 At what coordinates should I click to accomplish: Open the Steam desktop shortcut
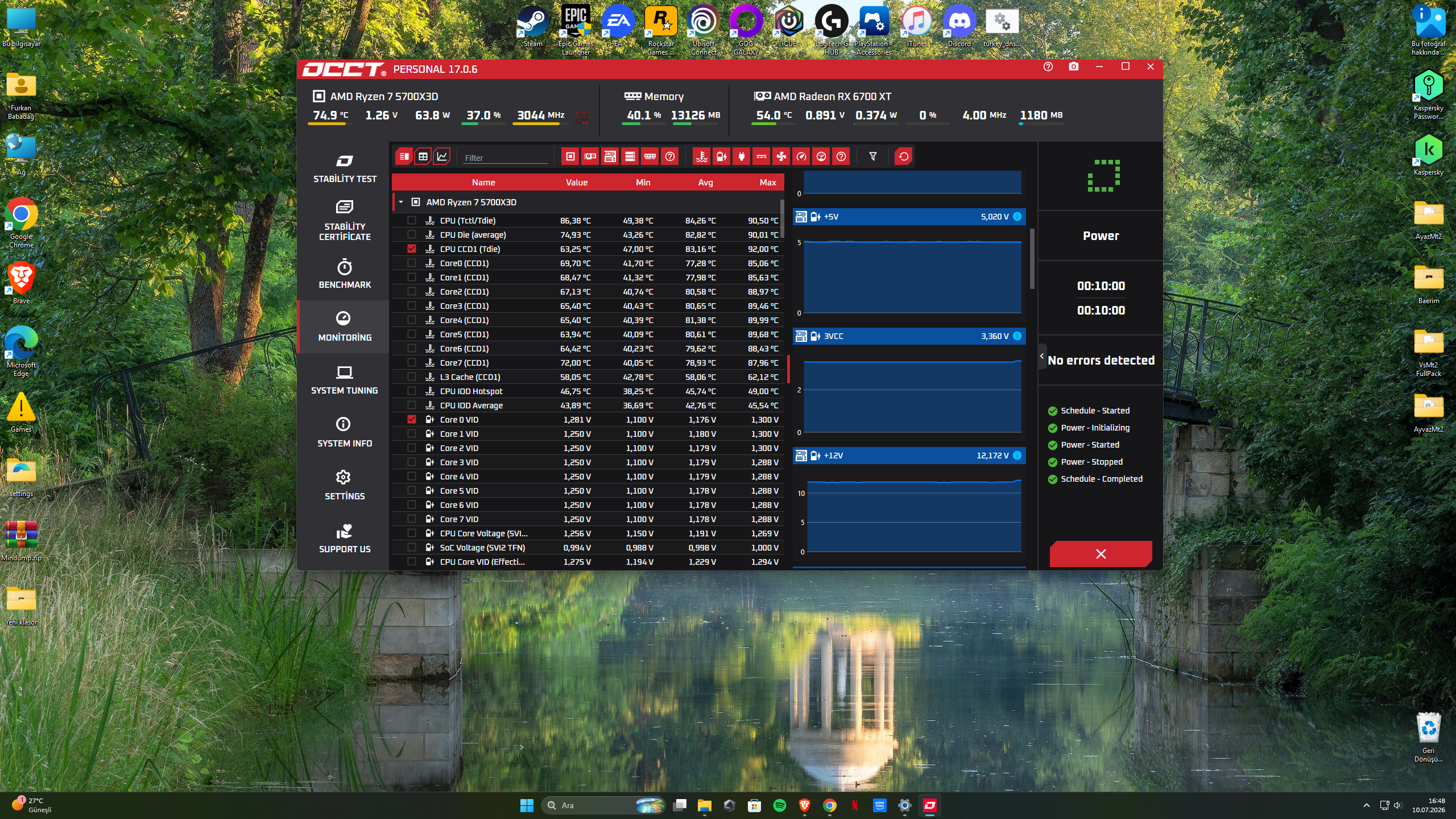tap(533, 27)
